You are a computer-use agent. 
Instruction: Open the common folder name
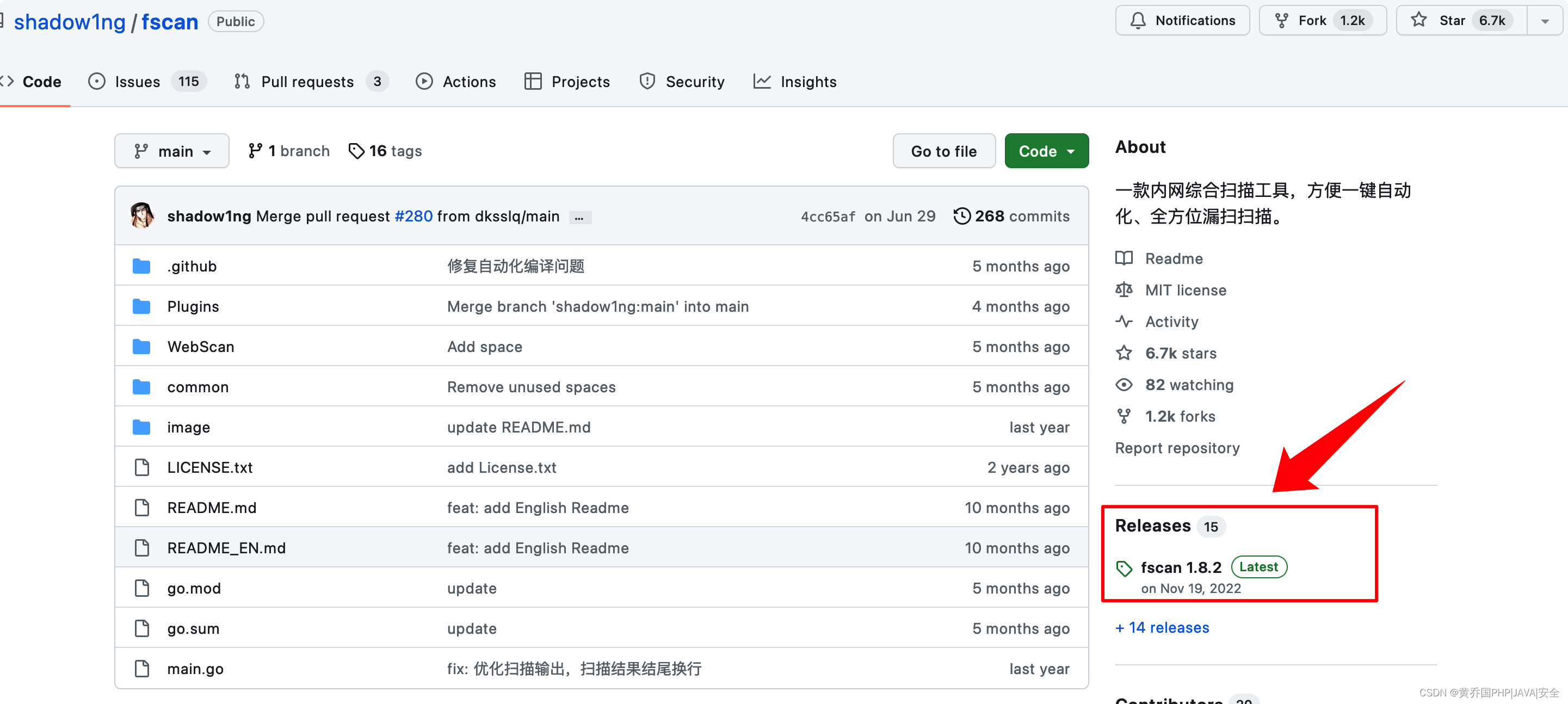click(198, 387)
